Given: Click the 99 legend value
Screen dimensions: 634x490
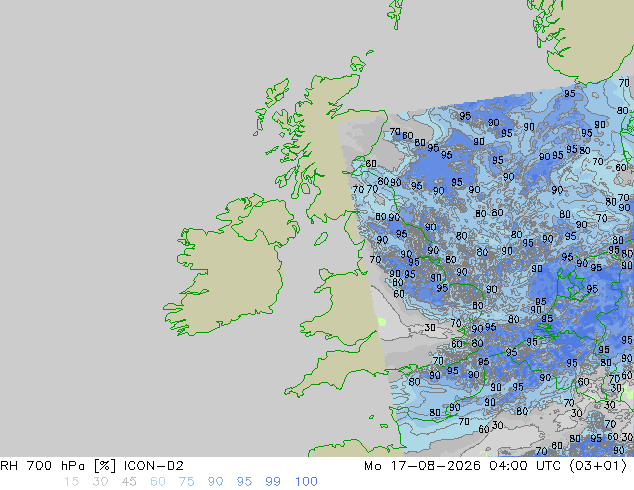Looking at the screenshot, I should [273, 482].
